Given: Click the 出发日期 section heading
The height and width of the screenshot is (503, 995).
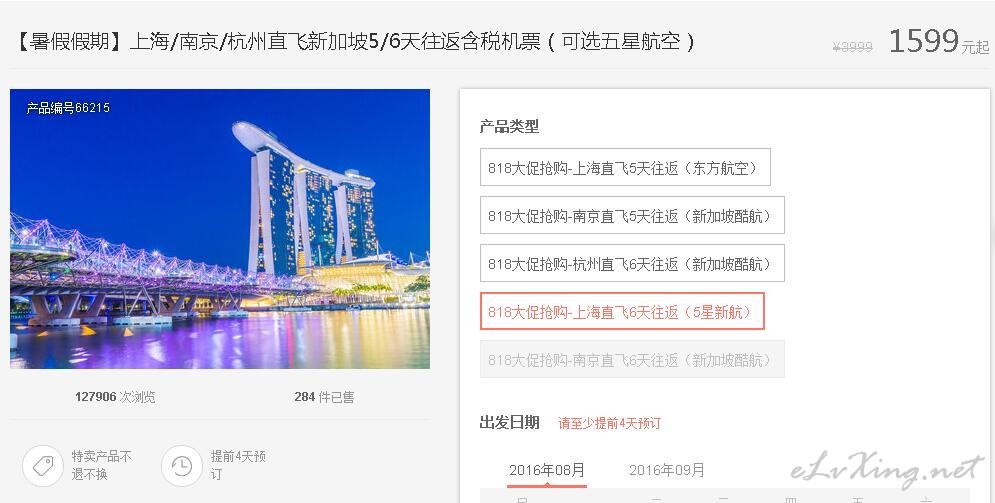Looking at the screenshot, I should [x=510, y=422].
